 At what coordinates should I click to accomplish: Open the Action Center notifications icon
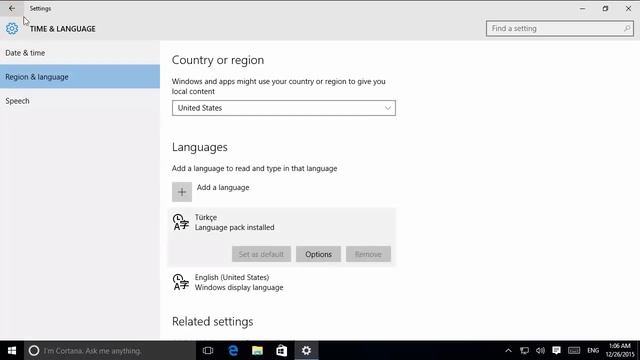tap(556, 351)
